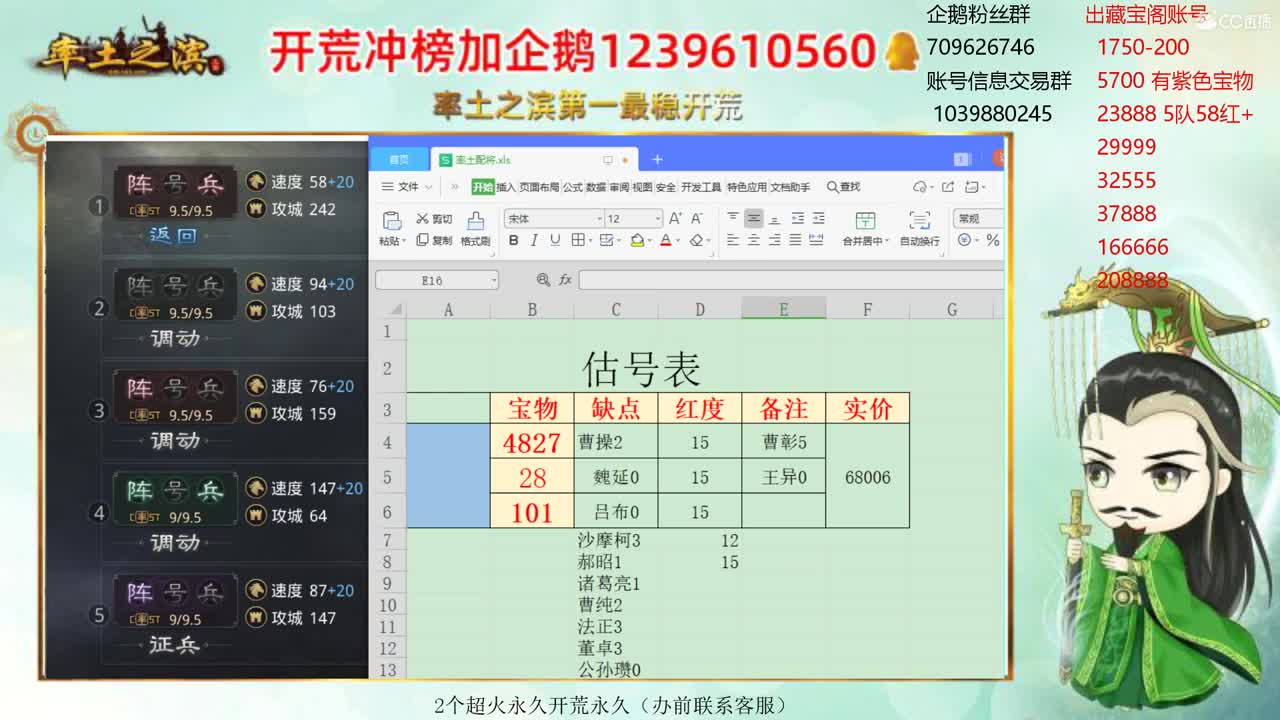Click 调动 button under team 3
Image resolution: width=1280 pixels, height=720 pixels.
click(x=175, y=440)
